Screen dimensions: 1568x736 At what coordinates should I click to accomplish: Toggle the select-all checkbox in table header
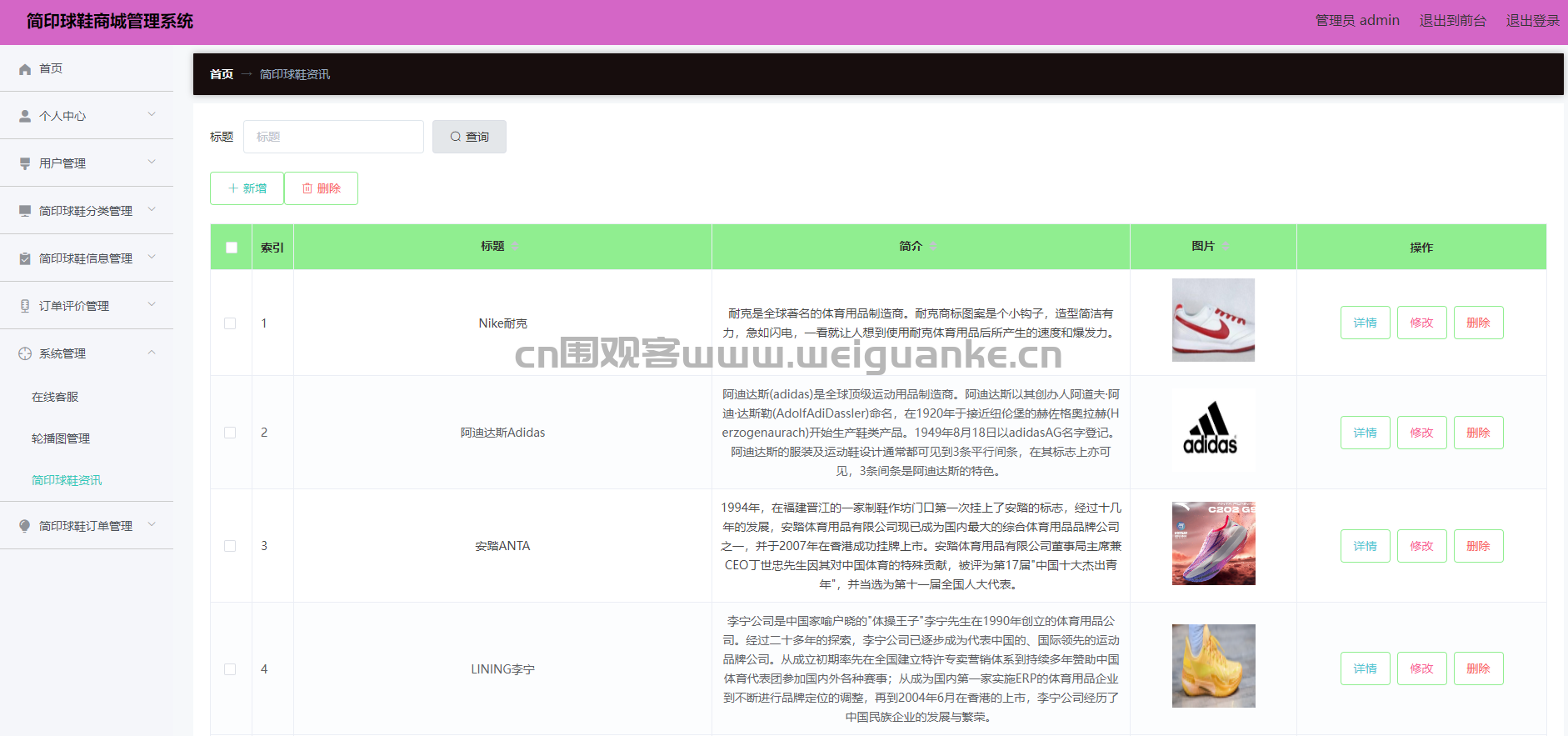(232, 248)
